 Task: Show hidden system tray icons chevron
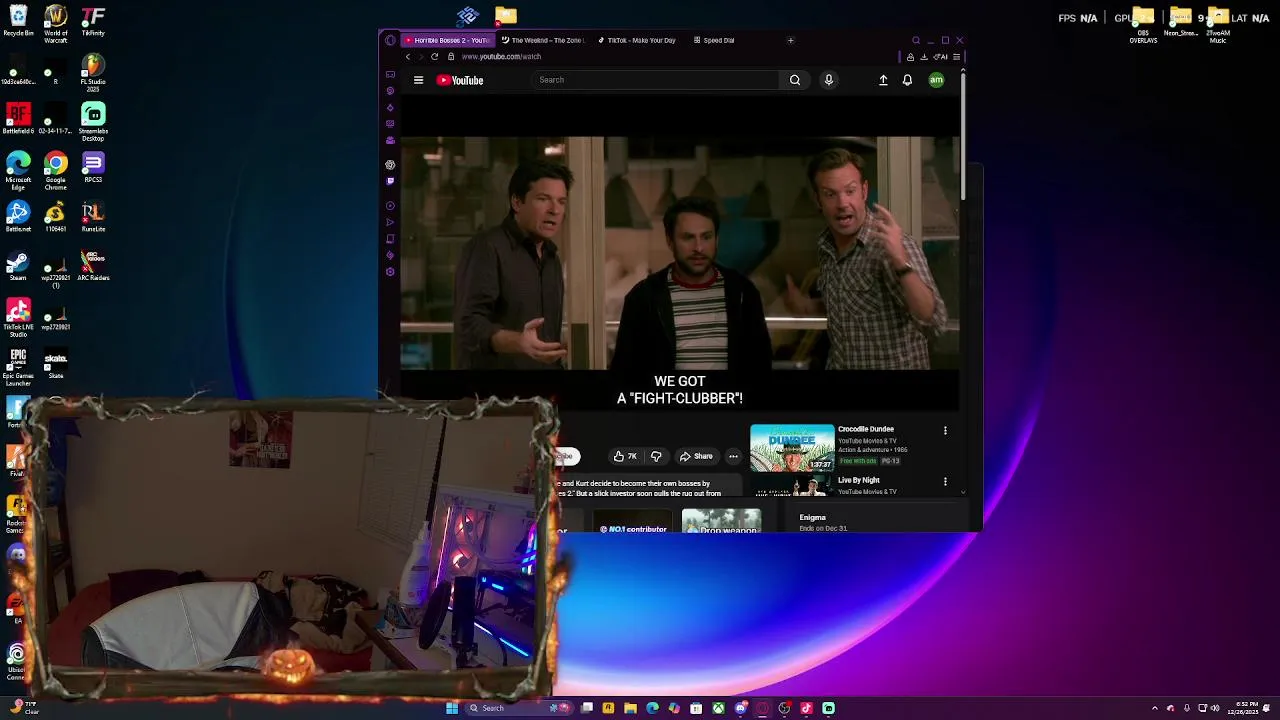click(x=1155, y=708)
